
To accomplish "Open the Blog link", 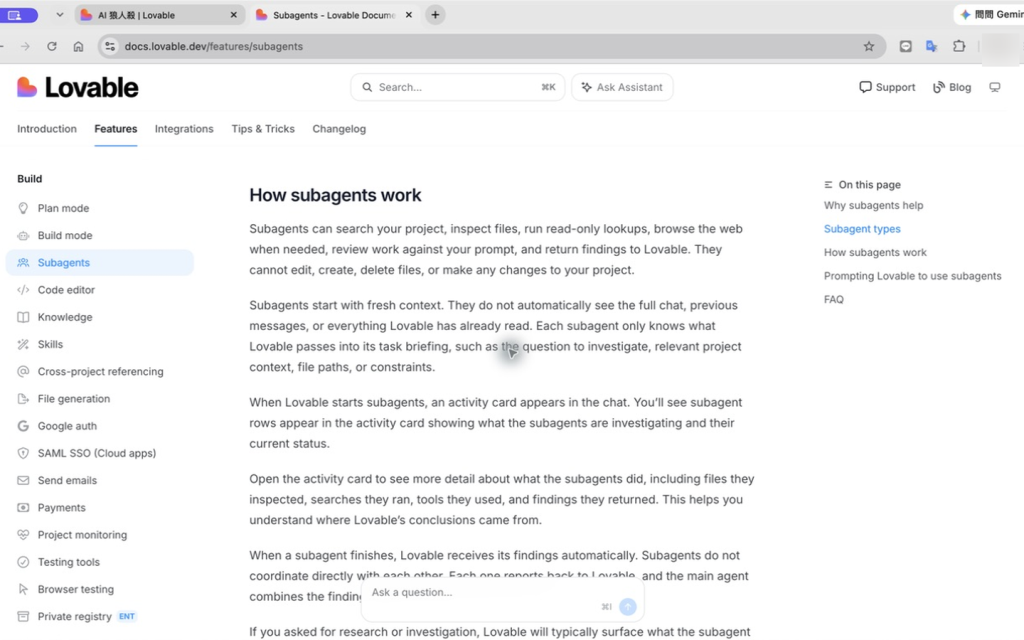I will pyautogui.click(x=952, y=88).
